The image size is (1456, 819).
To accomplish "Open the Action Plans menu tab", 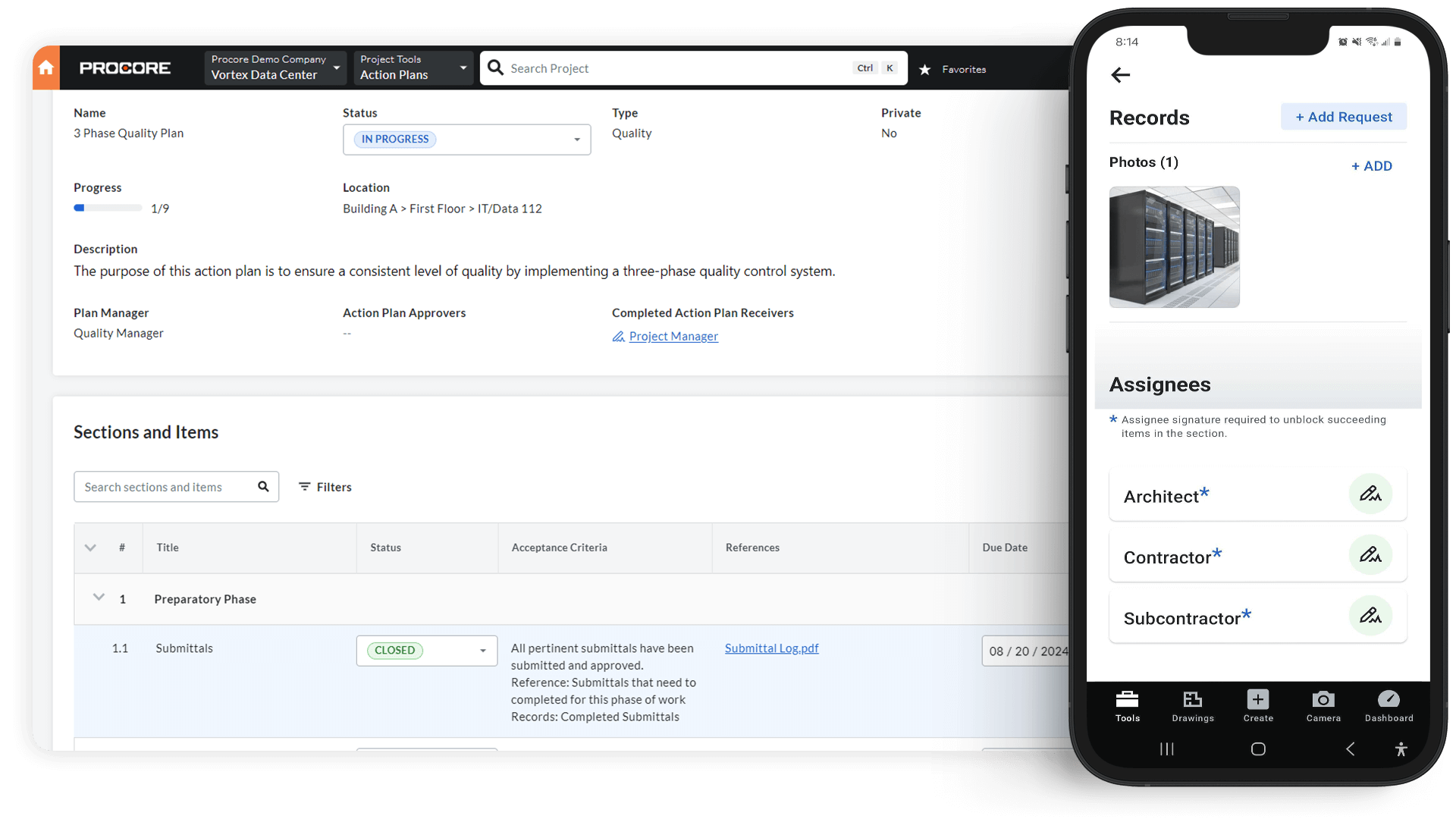I will pos(411,67).
